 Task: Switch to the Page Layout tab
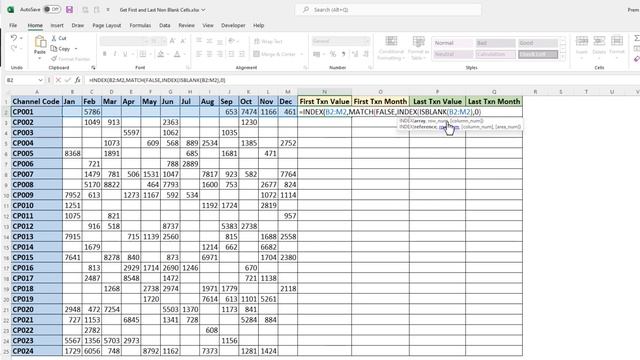click(x=107, y=25)
